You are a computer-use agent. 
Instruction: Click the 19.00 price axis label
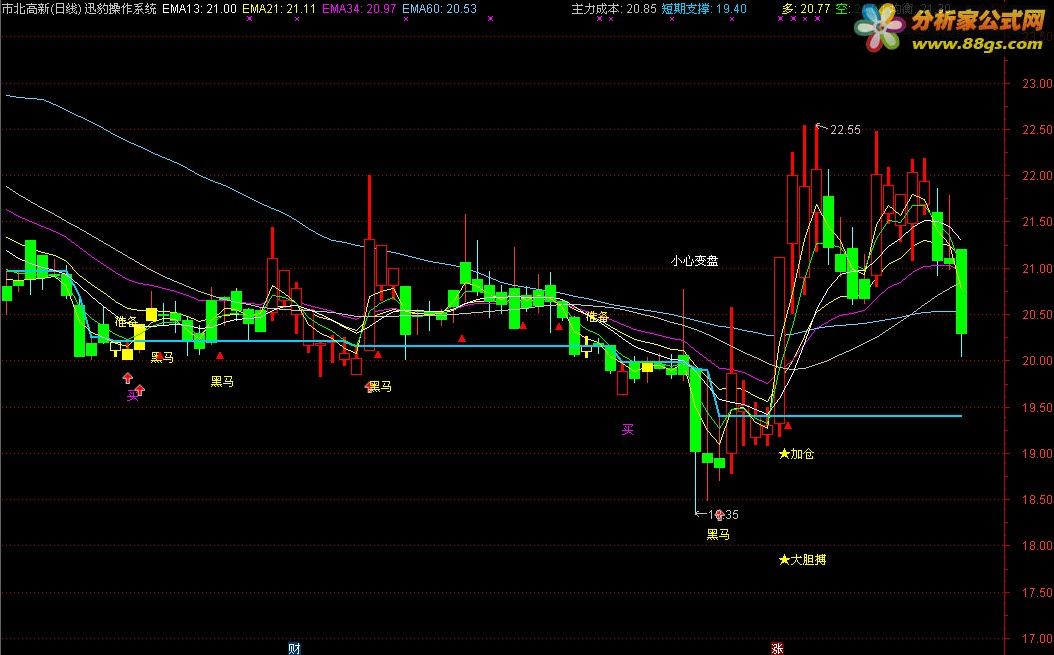(1037, 454)
